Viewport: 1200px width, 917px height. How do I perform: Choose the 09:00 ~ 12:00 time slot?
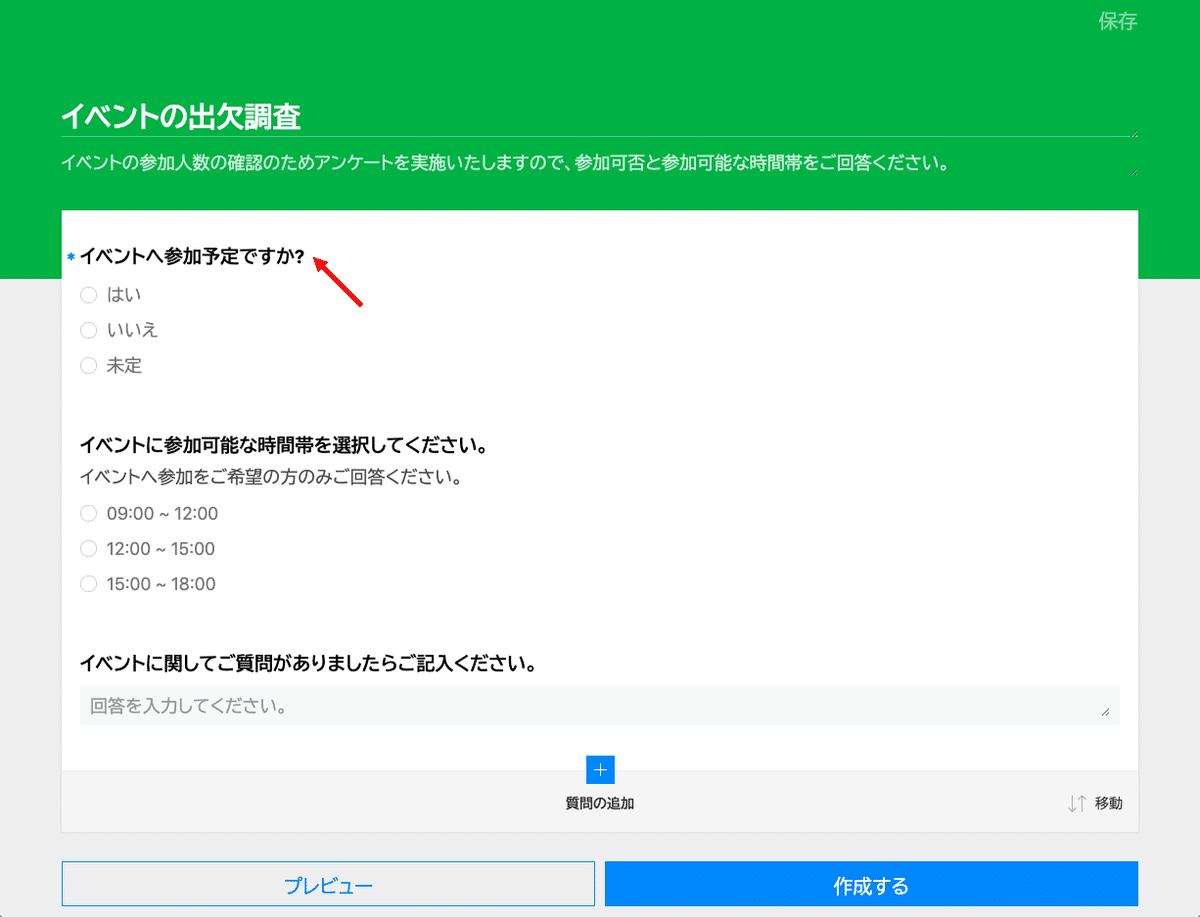88,513
